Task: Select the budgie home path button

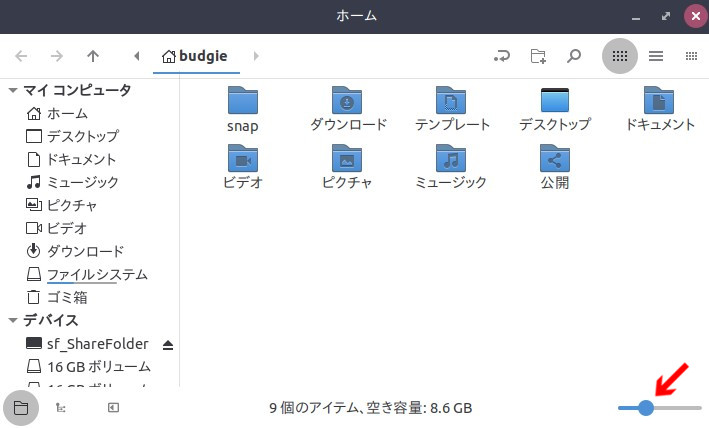Action: click(x=195, y=56)
